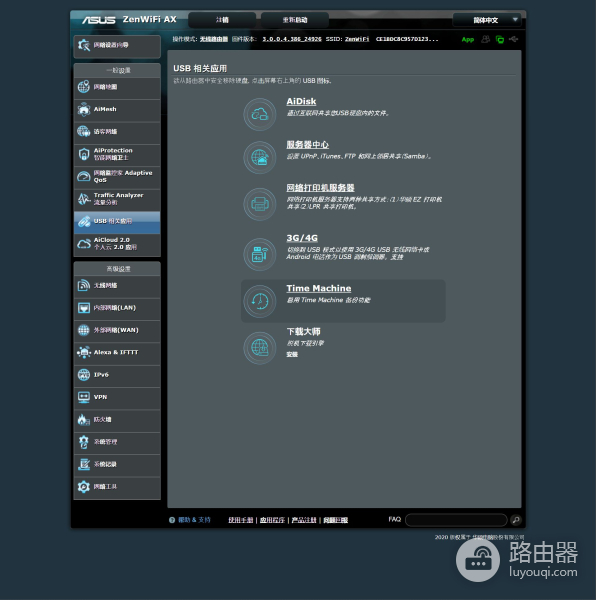The image size is (596, 600).
Task: Click the network printer server round icon
Action: click(260, 204)
